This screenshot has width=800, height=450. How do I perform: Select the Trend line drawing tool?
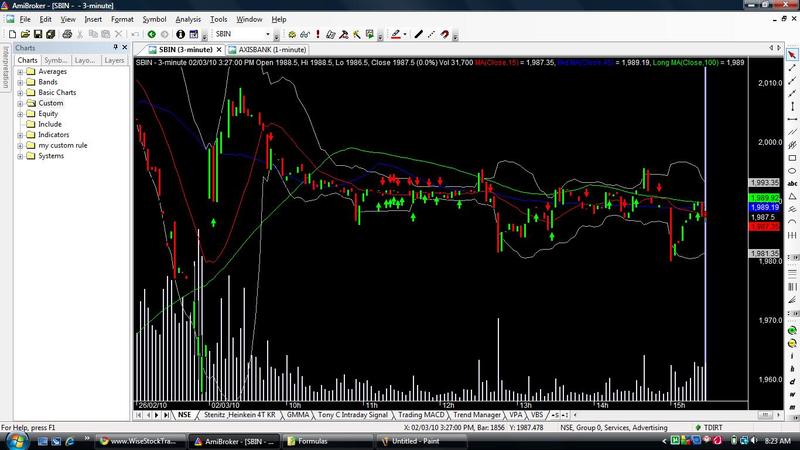point(792,68)
